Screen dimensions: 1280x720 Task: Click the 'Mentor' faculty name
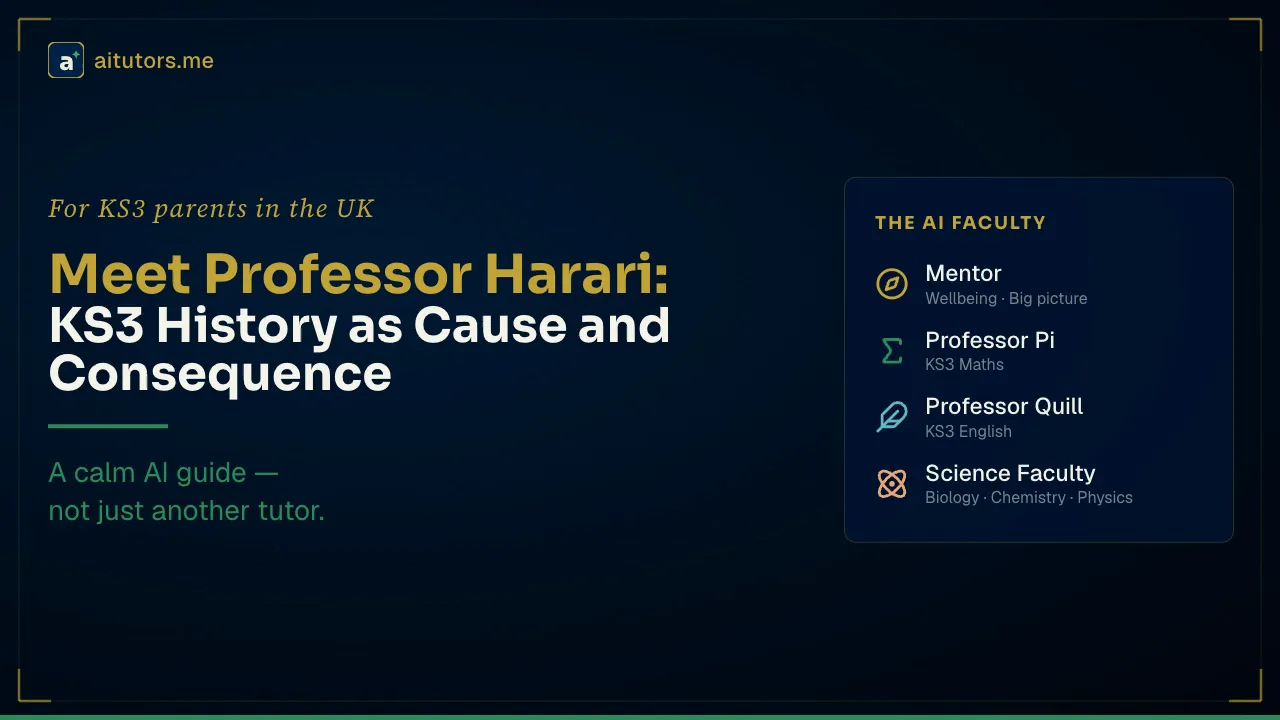963,273
